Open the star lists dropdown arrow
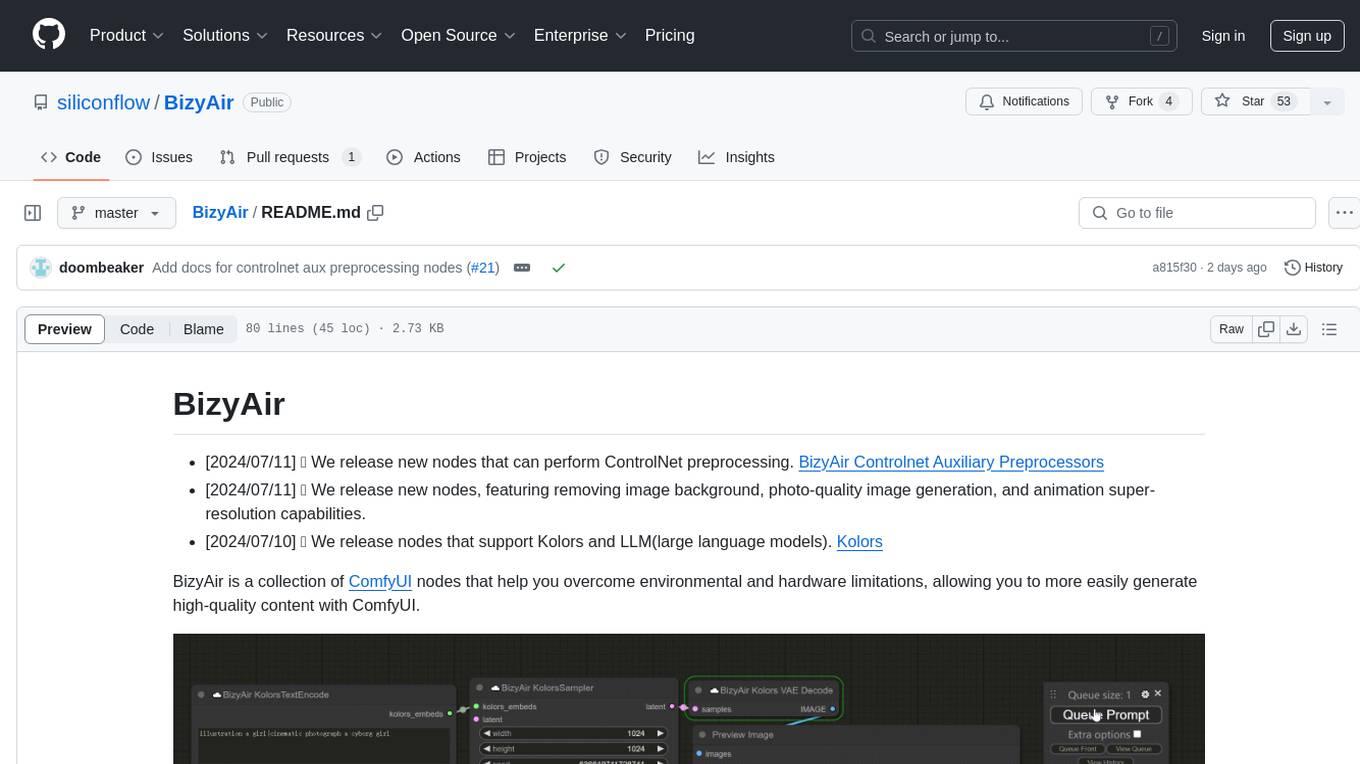1360x764 pixels. click(1327, 102)
